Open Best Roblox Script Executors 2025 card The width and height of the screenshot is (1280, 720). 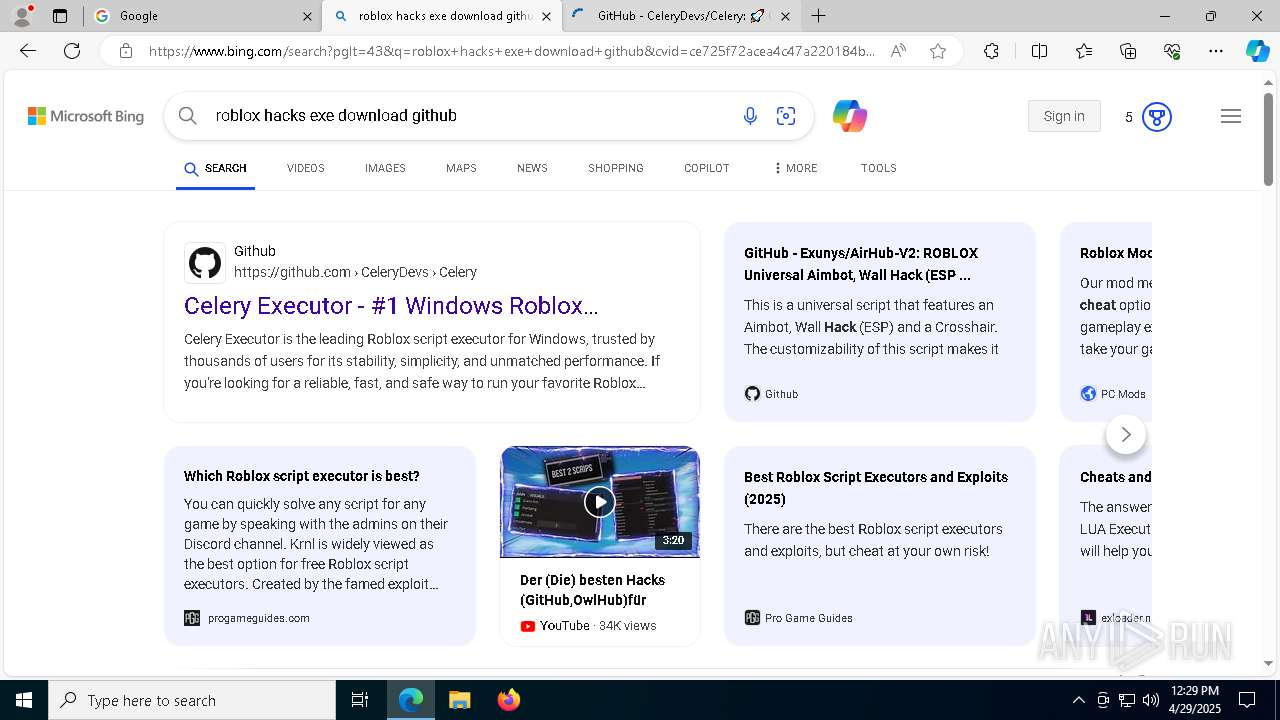(x=880, y=546)
